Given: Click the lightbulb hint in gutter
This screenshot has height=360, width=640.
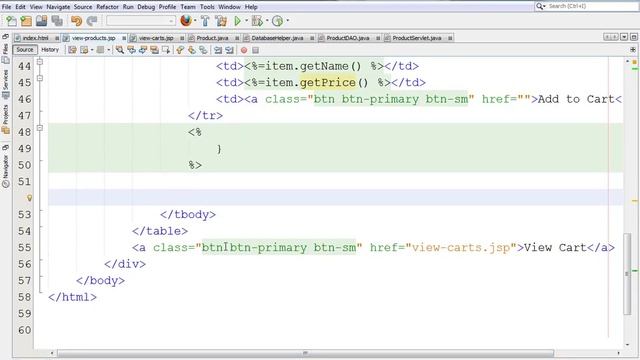Looking at the screenshot, I should point(29,198).
